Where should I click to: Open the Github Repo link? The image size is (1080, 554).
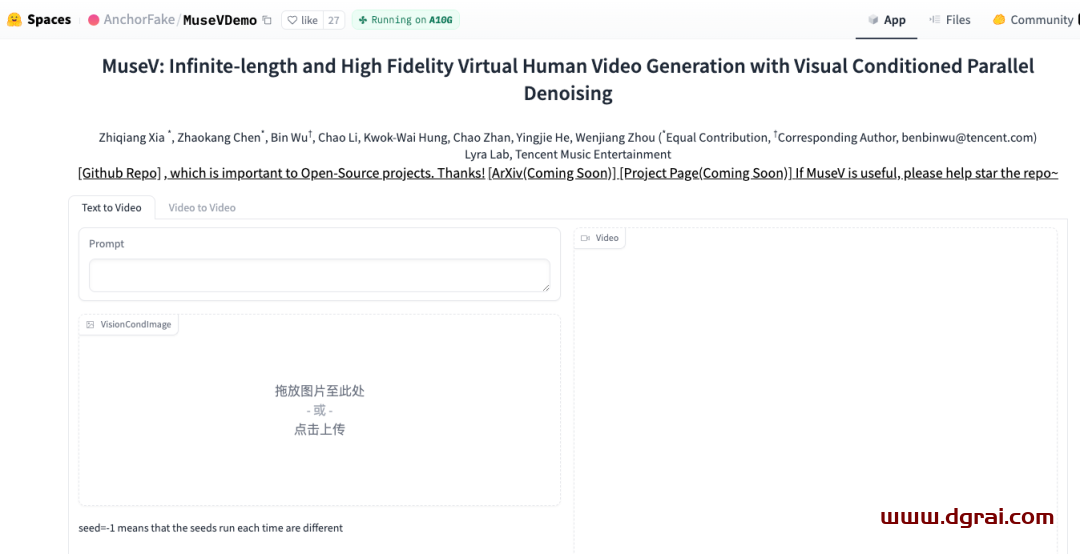[120, 173]
